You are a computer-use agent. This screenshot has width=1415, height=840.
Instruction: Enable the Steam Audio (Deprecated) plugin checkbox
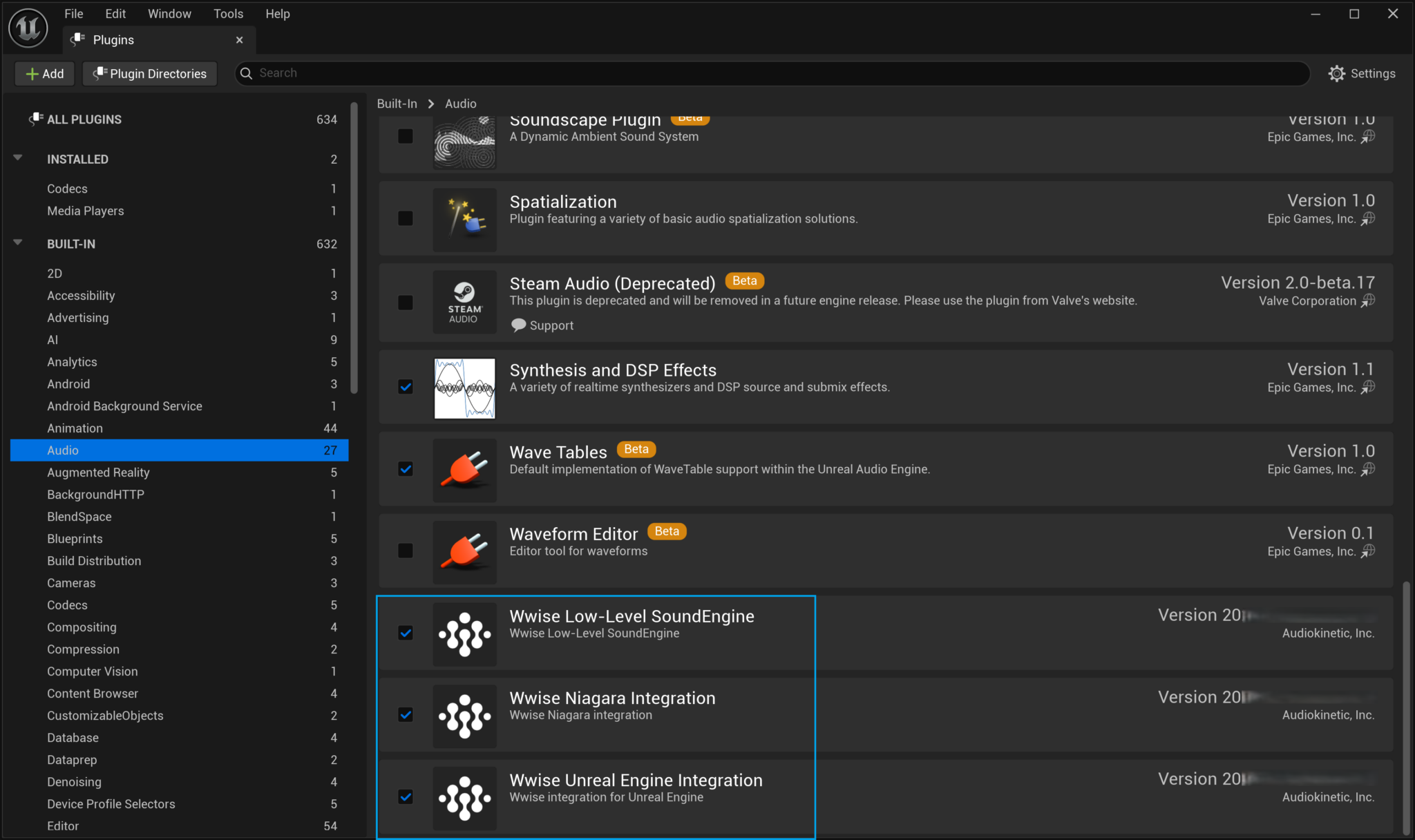pos(406,302)
